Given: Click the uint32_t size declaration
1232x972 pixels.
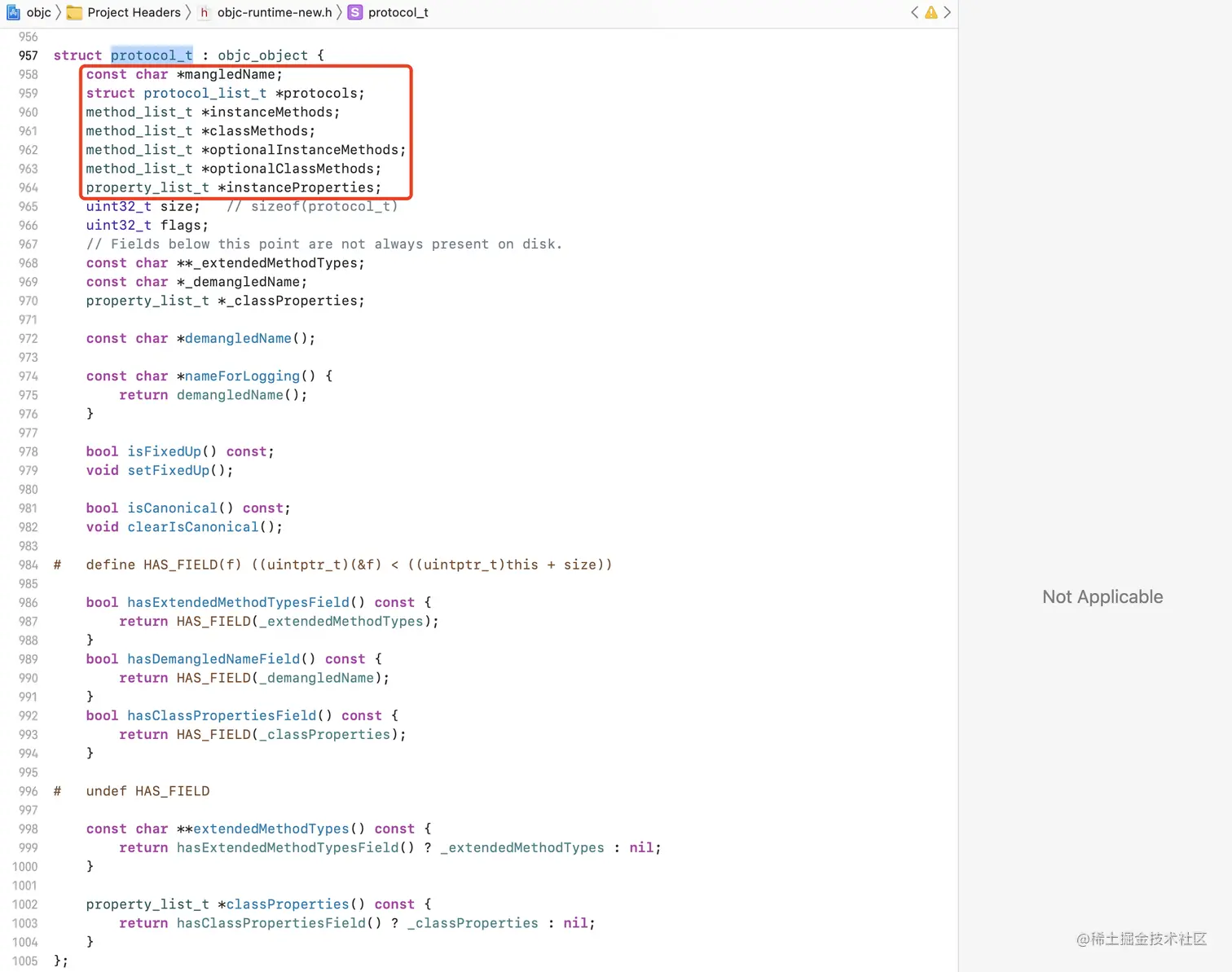Looking at the screenshot, I should [x=143, y=206].
